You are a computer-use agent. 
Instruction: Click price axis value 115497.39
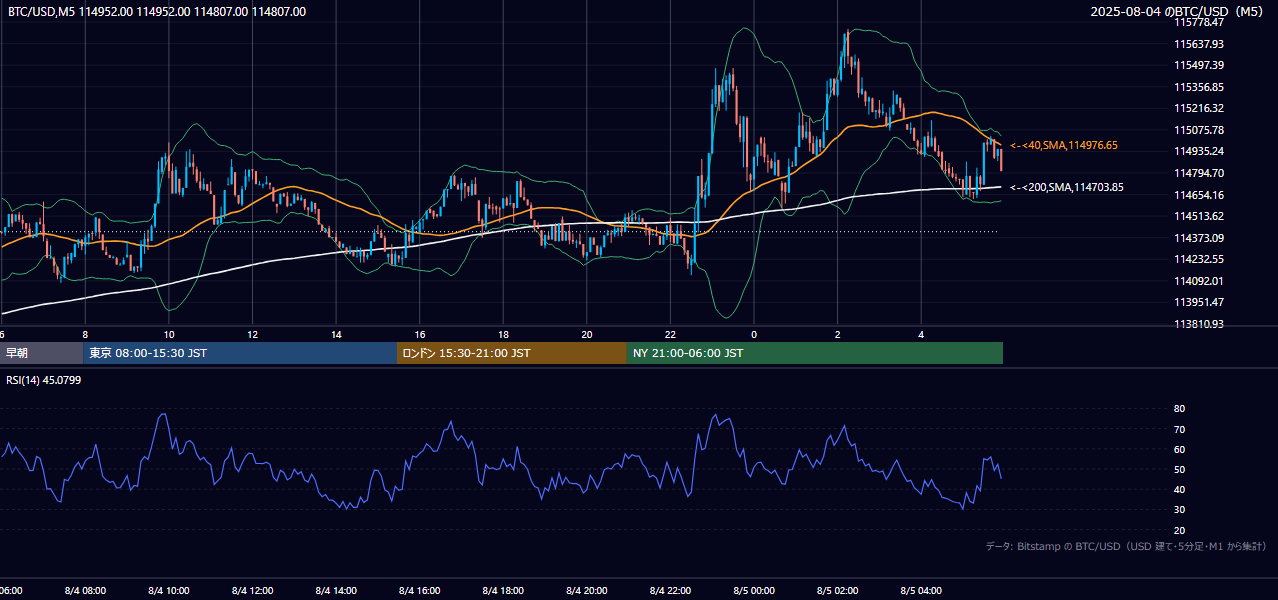tap(1199, 65)
